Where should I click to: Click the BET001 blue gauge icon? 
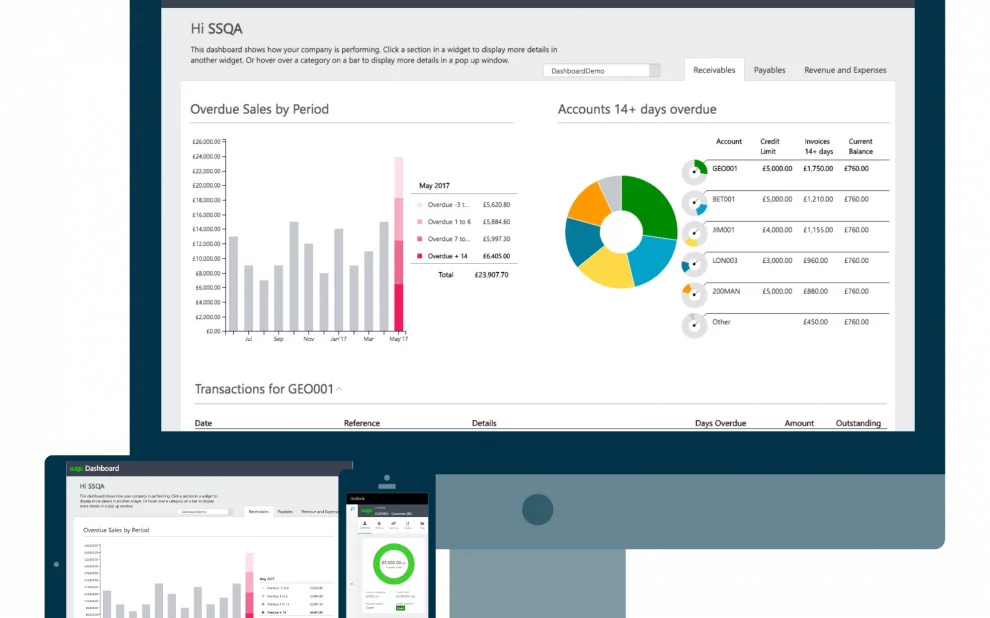coord(695,199)
